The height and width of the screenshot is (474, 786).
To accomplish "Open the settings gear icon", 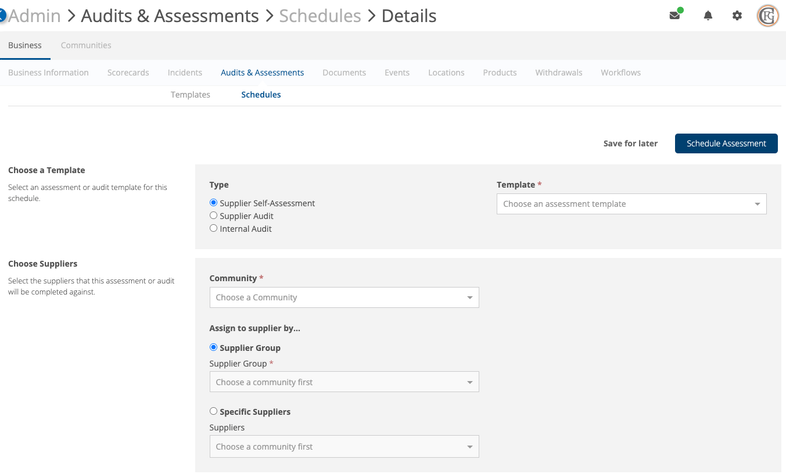I will (737, 16).
